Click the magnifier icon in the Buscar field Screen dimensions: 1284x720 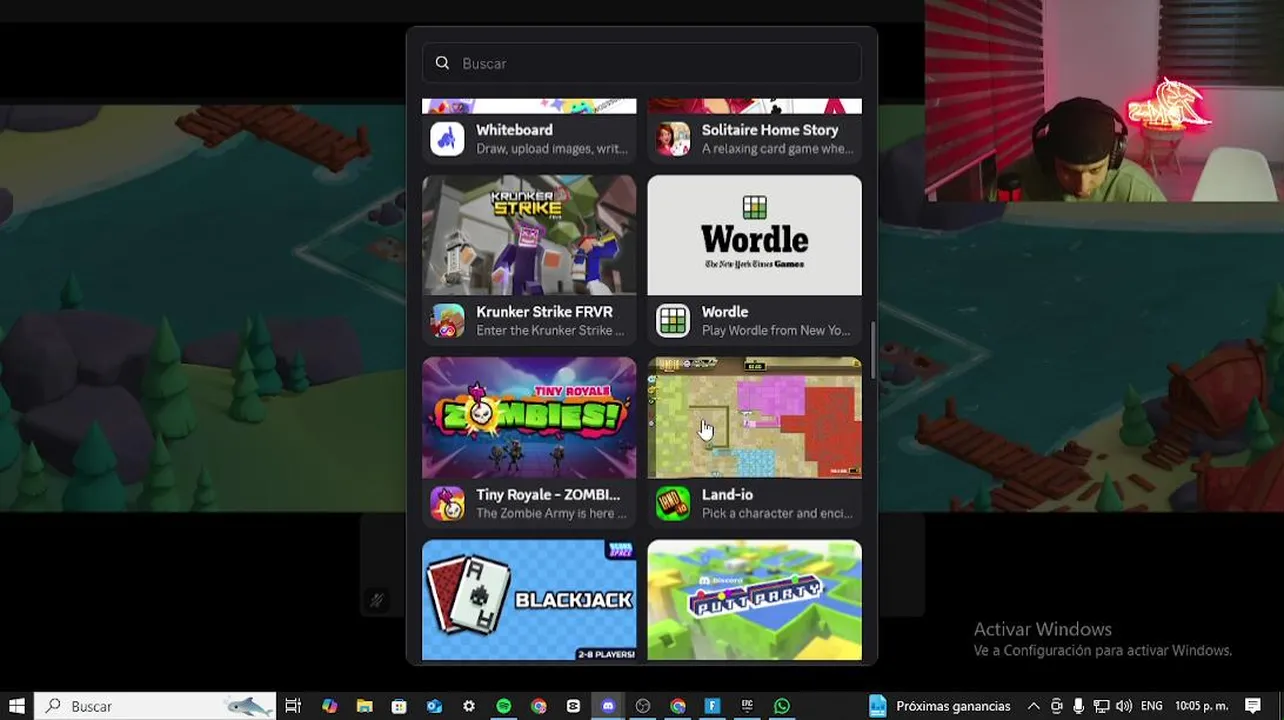coord(442,63)
